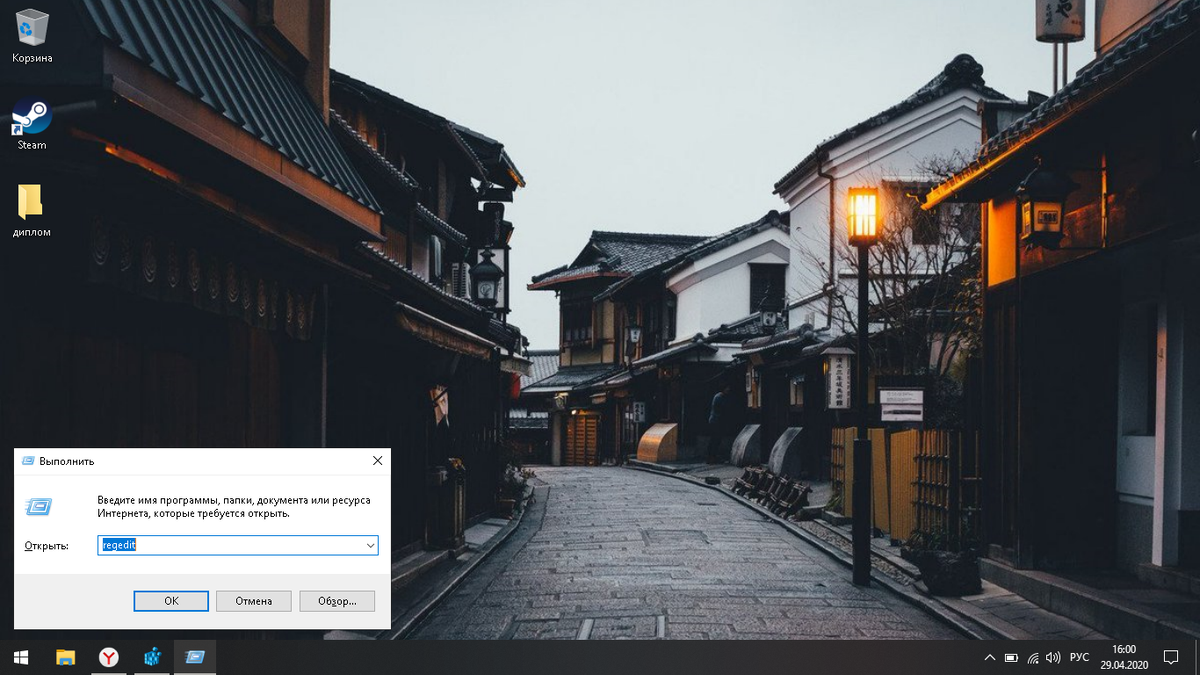Open the Recycle Bin (Корзина) desktop icon
Image resolution: width=1200 pixels, height=675 pixels.
pyautogui.click(x=32, y=36)
